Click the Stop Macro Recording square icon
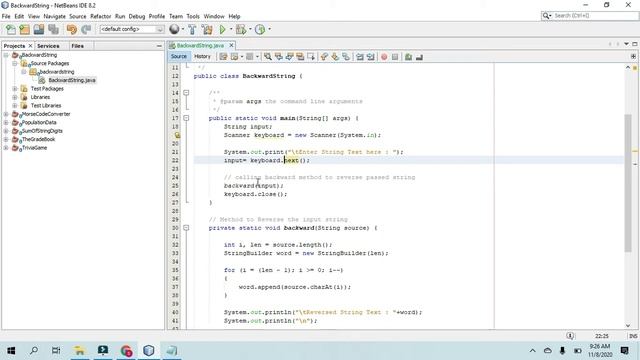 tap(395, 57)
